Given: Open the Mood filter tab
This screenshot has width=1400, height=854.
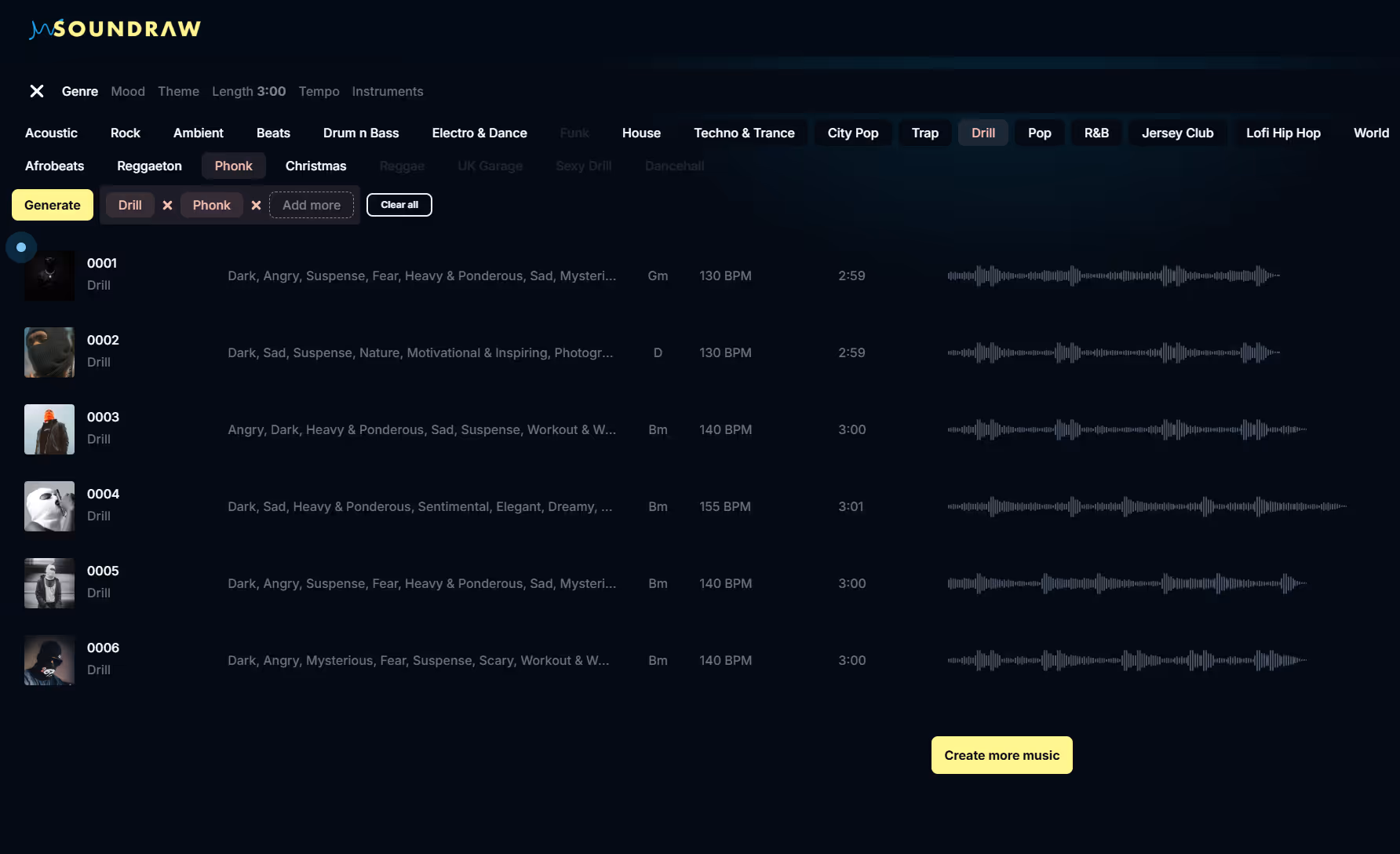Looking at the screenshot, I should [128, 91].
